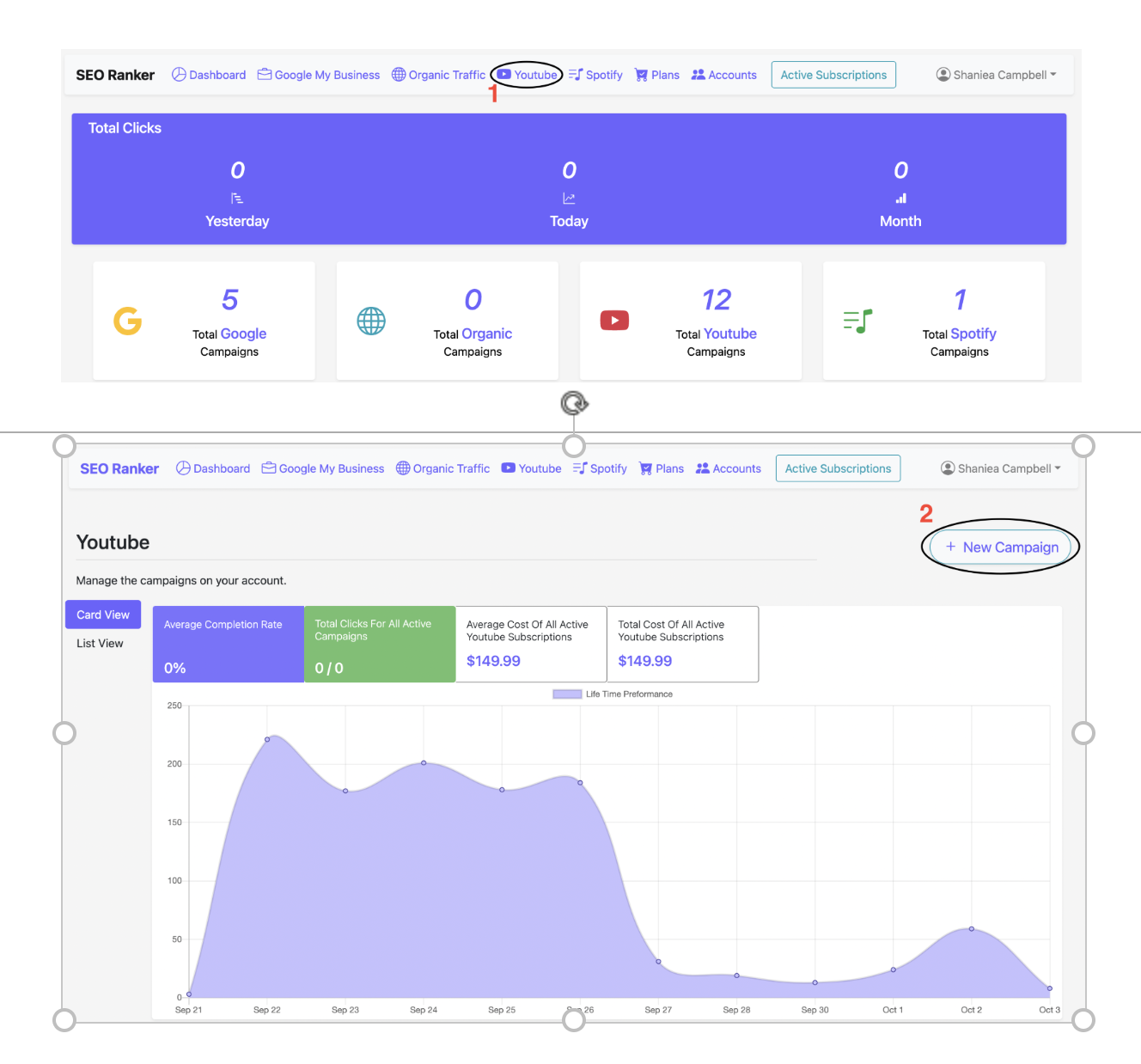Click the plus icon on New Campaign button
The image size is (1141, 1064).
[x=950, y=547]
